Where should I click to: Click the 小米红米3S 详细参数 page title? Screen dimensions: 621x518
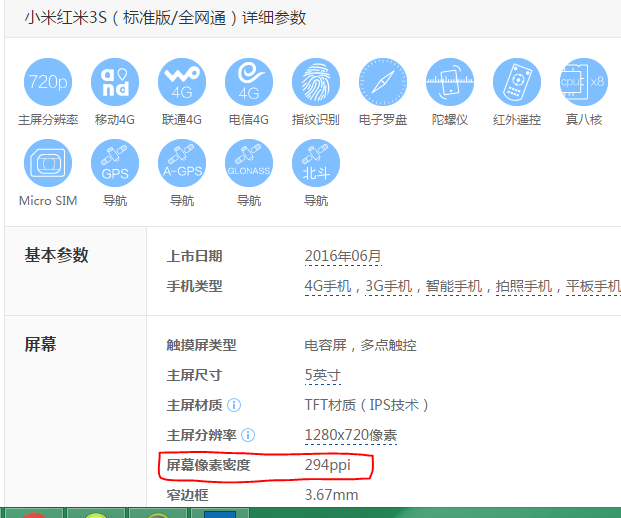pos(165,18)
